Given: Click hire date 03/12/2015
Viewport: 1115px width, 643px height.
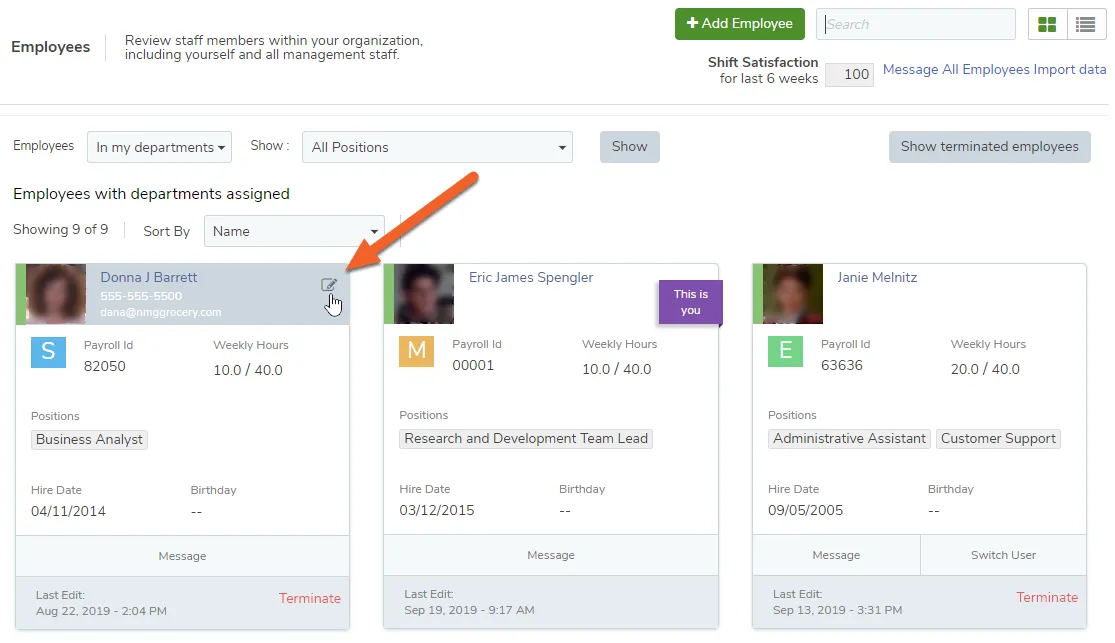Looking at the screenshot, I should pyautogui.click(x=437, y=511).
